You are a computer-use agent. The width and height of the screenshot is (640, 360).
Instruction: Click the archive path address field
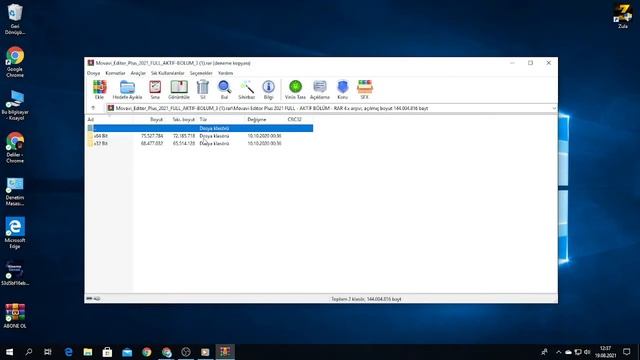click(x=329, y=109)
